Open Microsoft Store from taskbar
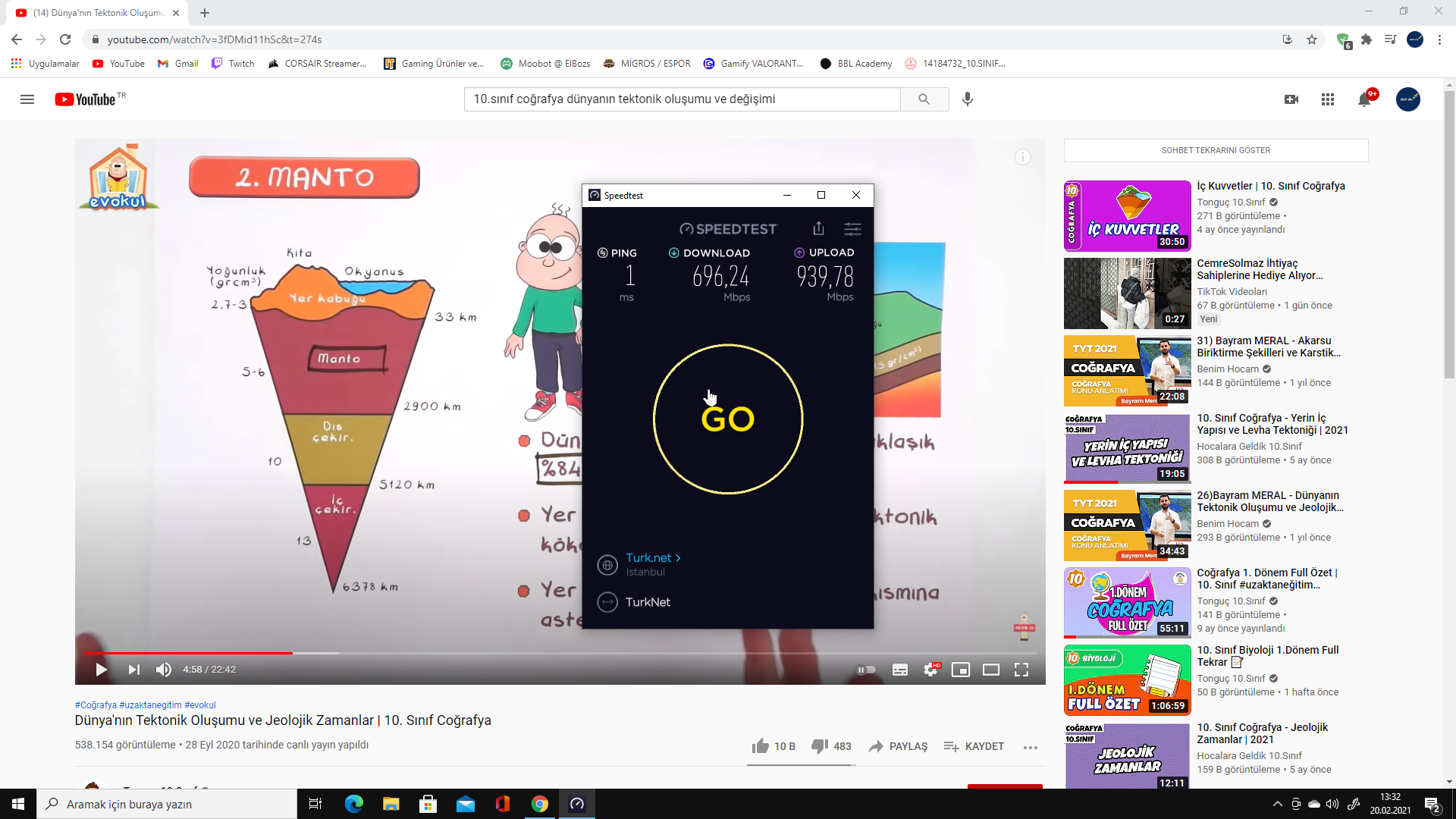 coord(428,804)
